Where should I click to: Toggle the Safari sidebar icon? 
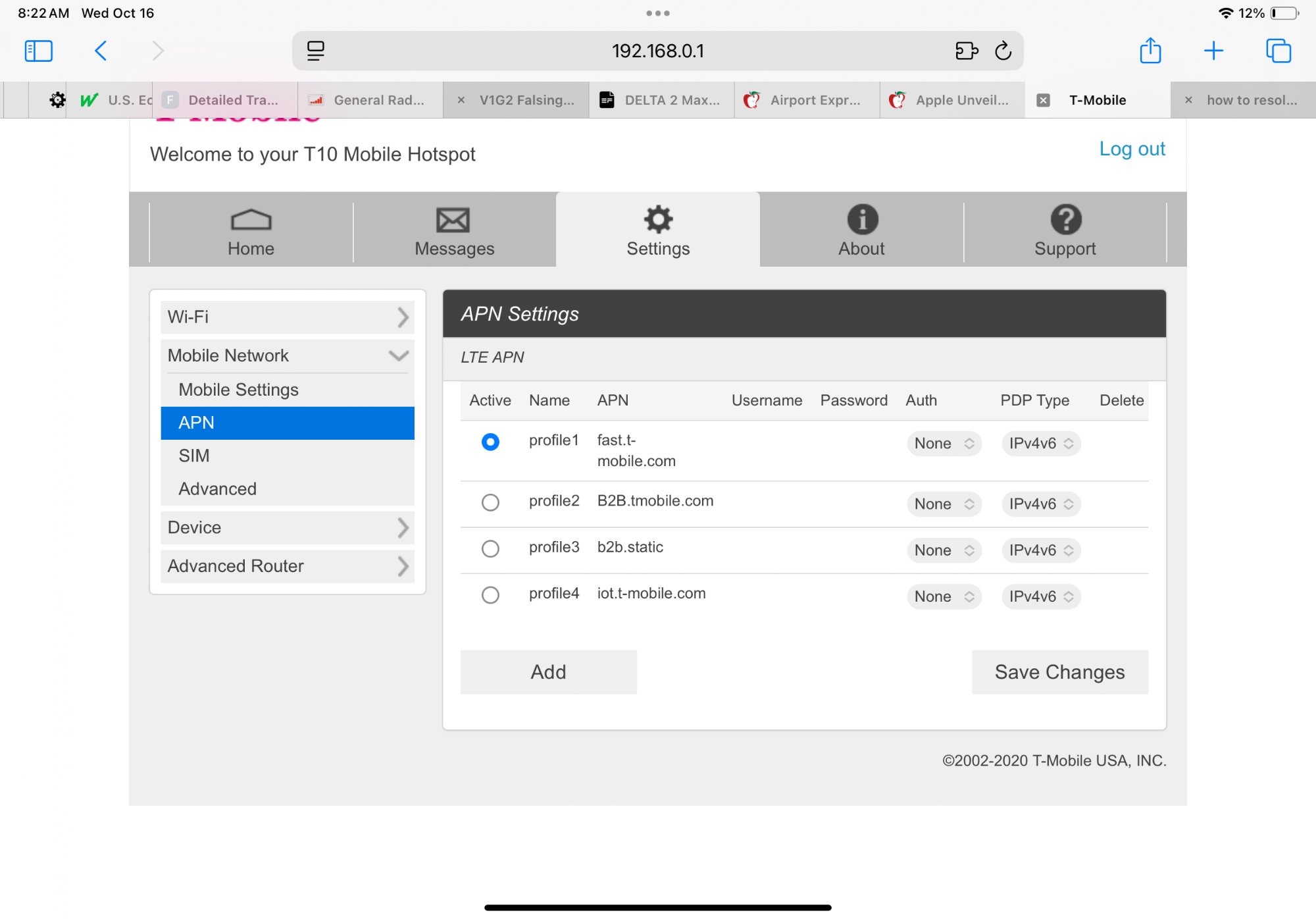[x=38, y=51]
